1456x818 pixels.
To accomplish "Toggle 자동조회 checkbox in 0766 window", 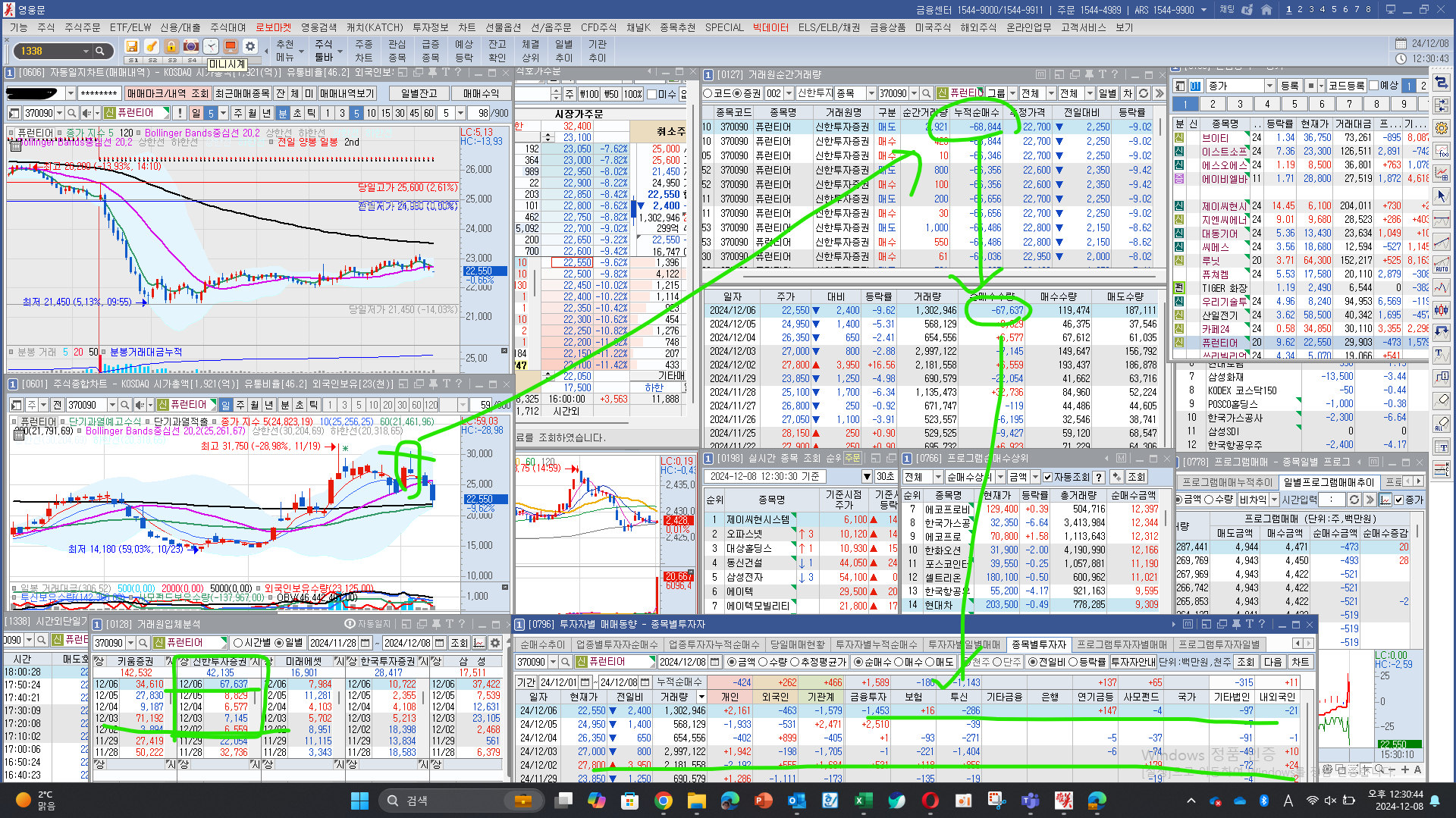I will coord(1048,477).
